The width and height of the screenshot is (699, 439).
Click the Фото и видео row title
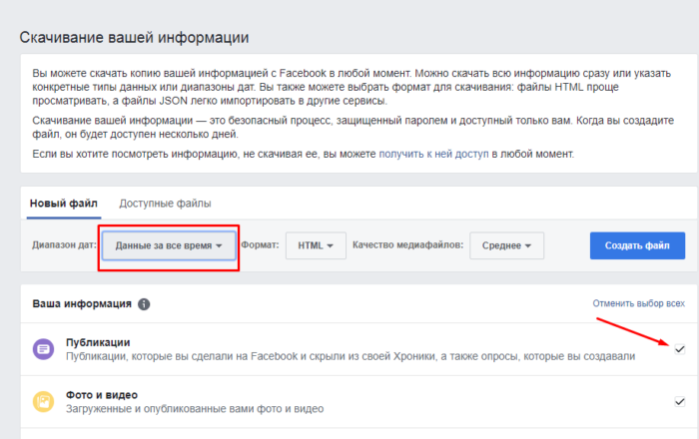102,395
